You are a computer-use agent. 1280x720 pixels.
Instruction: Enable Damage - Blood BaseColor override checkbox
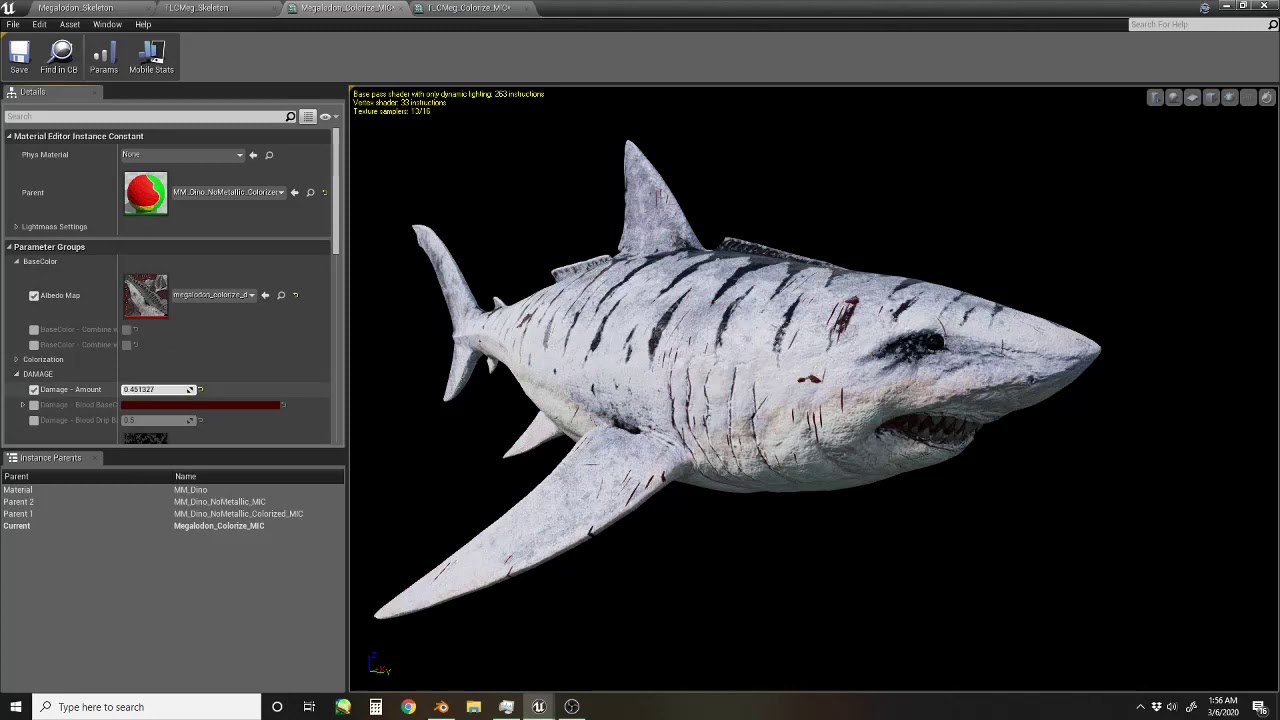click(34, 405)
